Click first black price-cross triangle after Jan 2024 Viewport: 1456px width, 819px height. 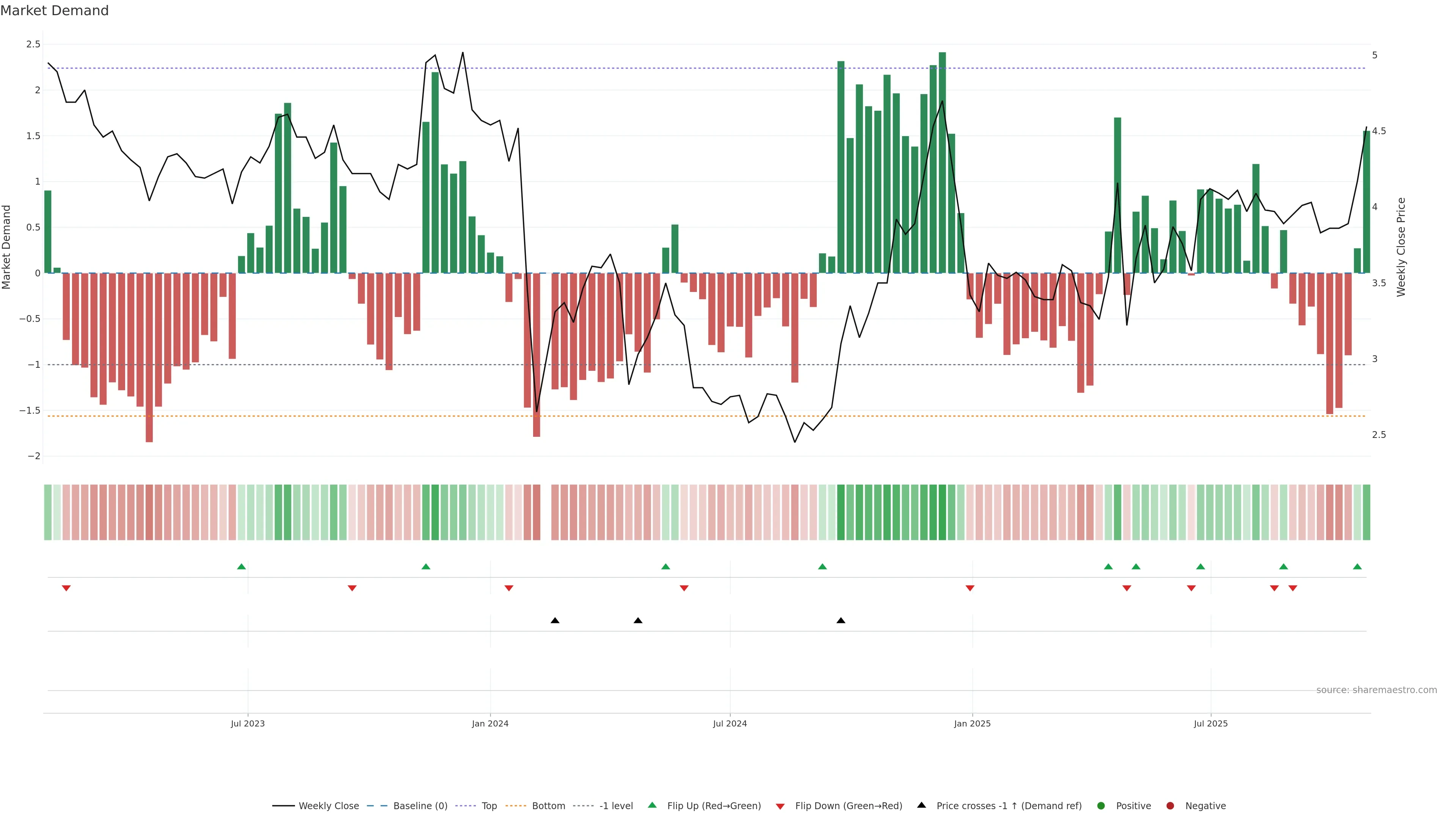[x=555, y=621]
